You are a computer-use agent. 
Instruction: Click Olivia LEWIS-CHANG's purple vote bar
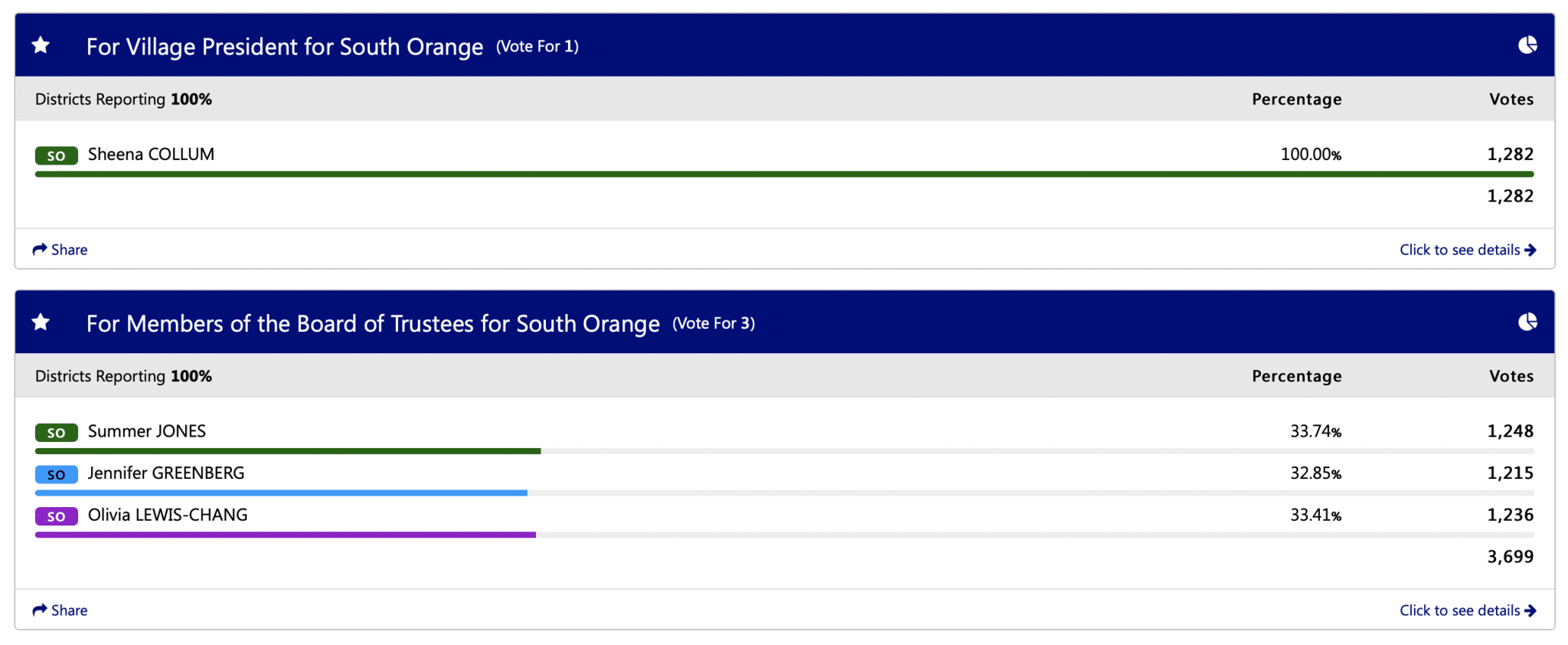(x=286, y=535)
